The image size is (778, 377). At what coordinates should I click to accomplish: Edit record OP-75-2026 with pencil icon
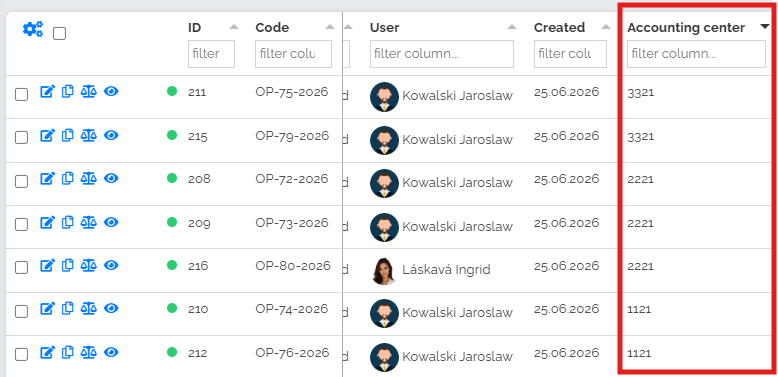click(47, 92)
